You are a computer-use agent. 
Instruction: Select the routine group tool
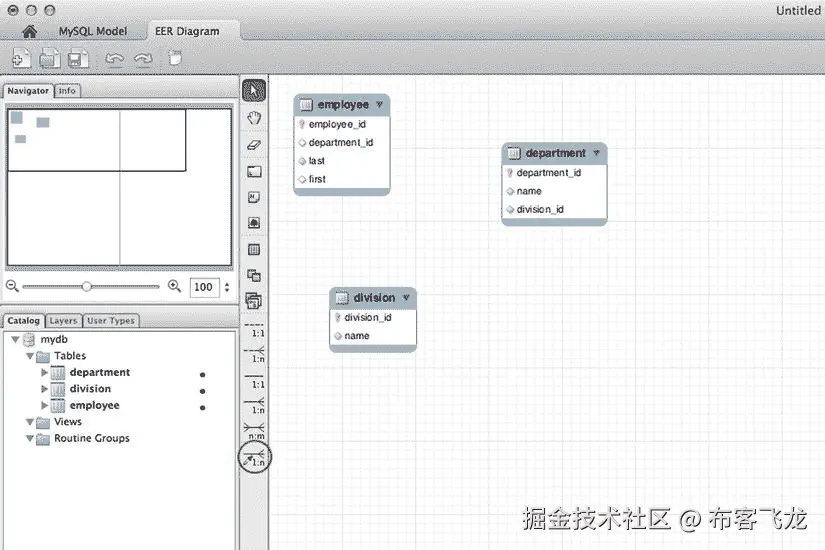click(x=254, y=301)
